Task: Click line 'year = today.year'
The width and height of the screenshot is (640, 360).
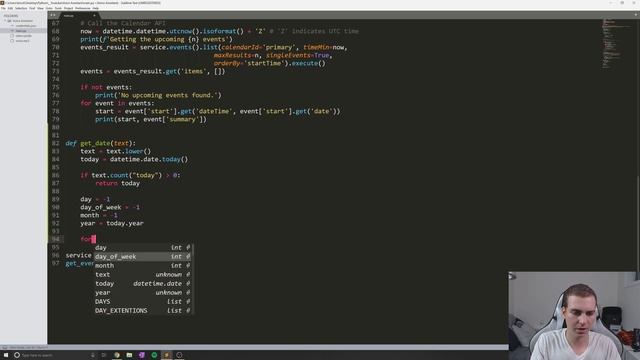Action: [x=112, y=223]
